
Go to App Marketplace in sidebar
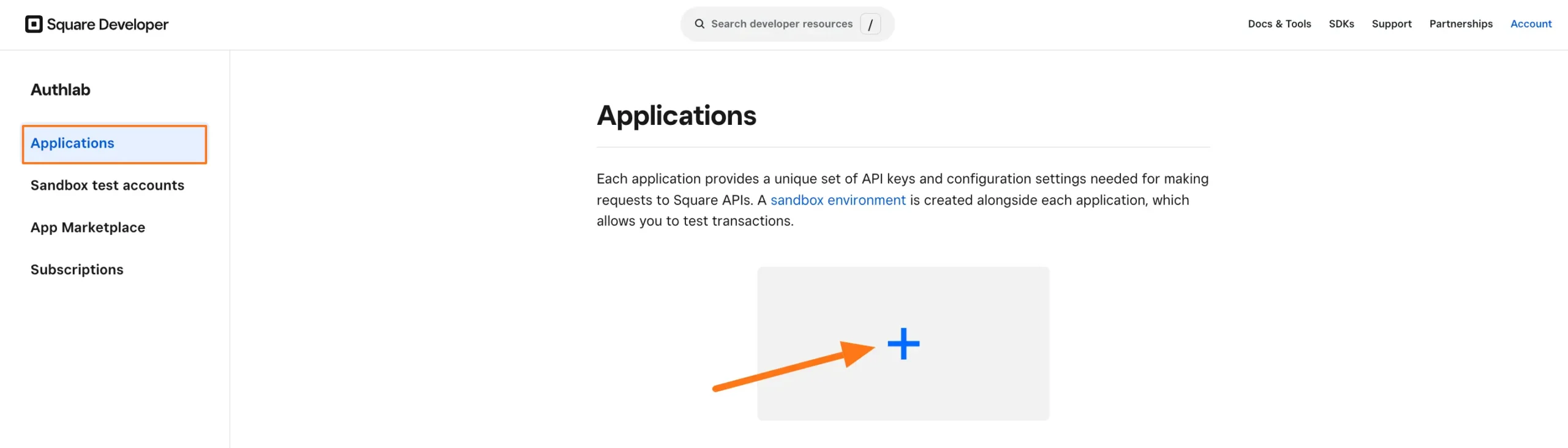coord(88,228)
